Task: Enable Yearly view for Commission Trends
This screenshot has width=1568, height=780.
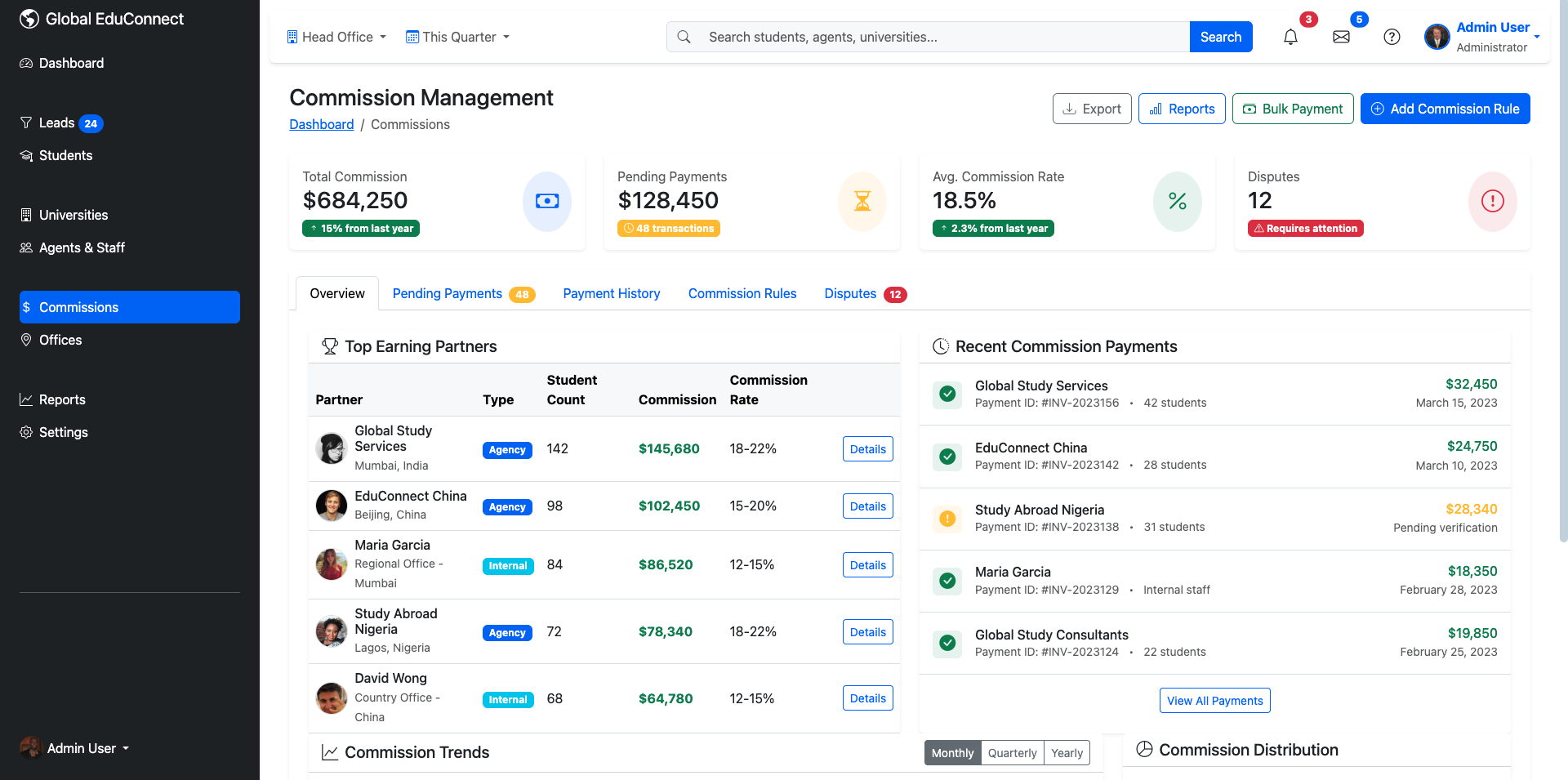Action: (x=1067, y=753)
